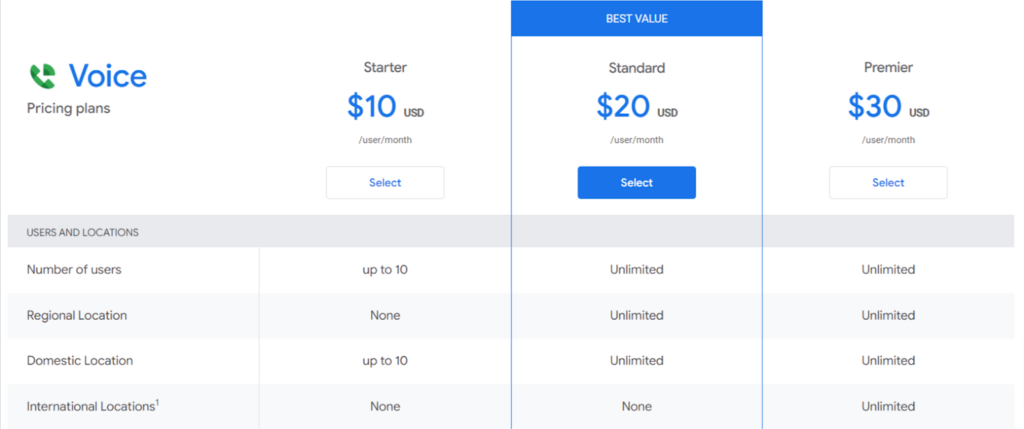Click the $10 USD Starter price
Screen dimensions: 1024x429
(x=385, y=106)
